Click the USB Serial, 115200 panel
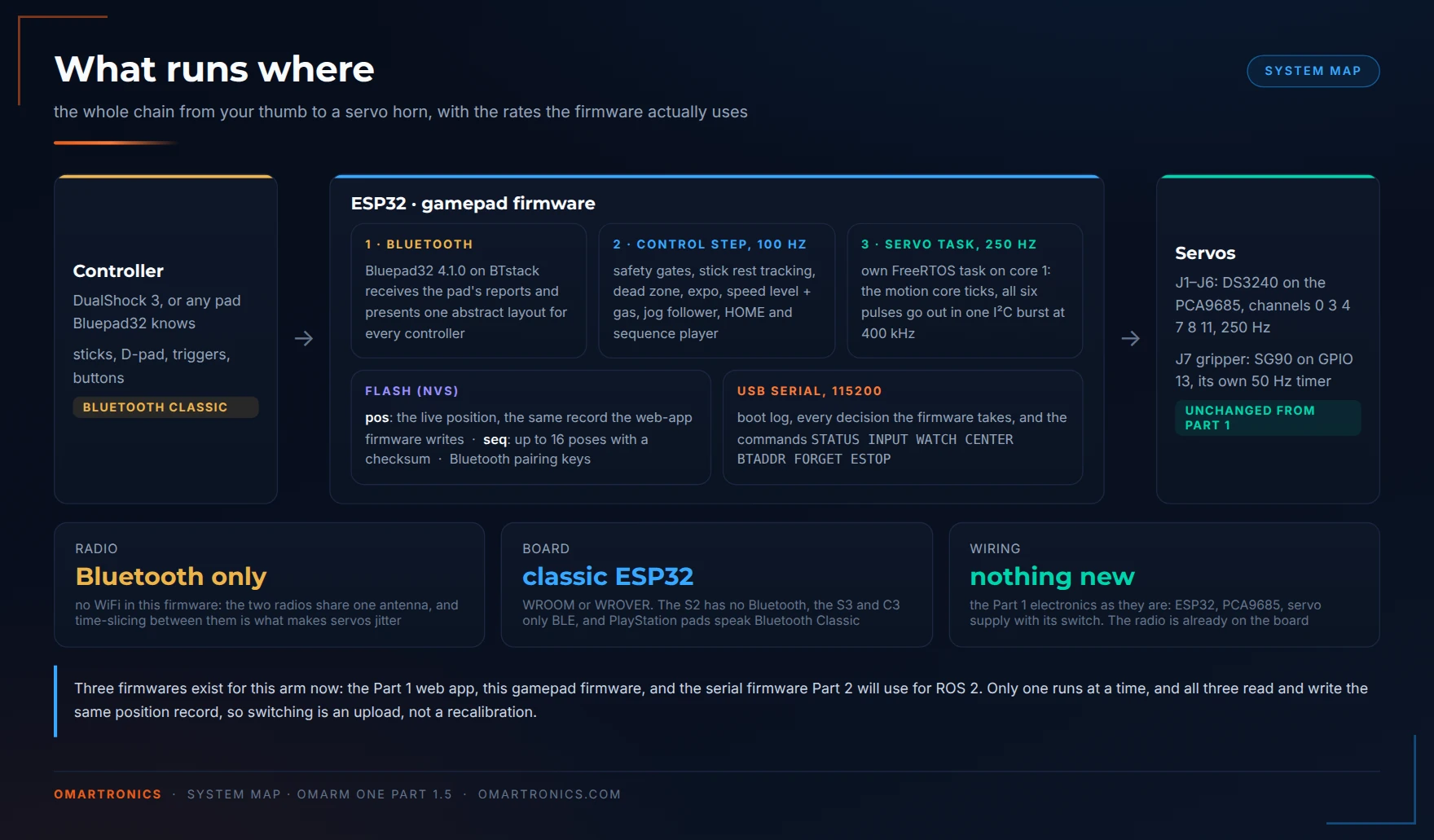The height and width of the screenshot is (840, 1434). (903, 428)
